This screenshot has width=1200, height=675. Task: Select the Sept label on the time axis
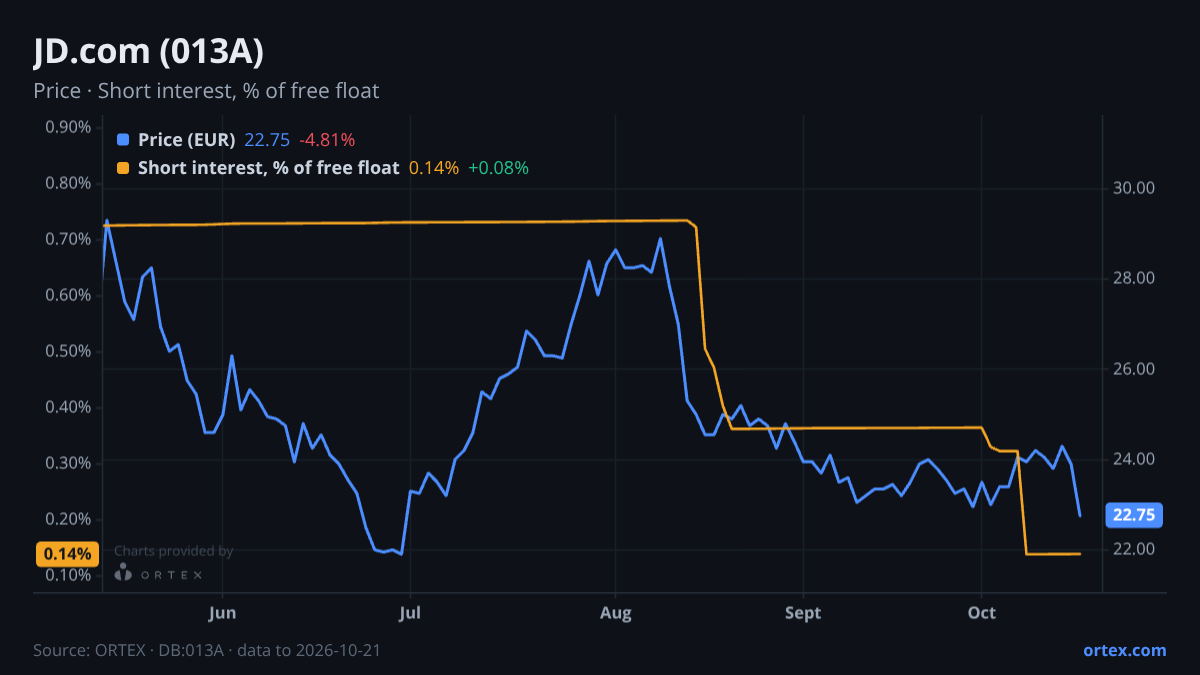click(x=802, y=613)
